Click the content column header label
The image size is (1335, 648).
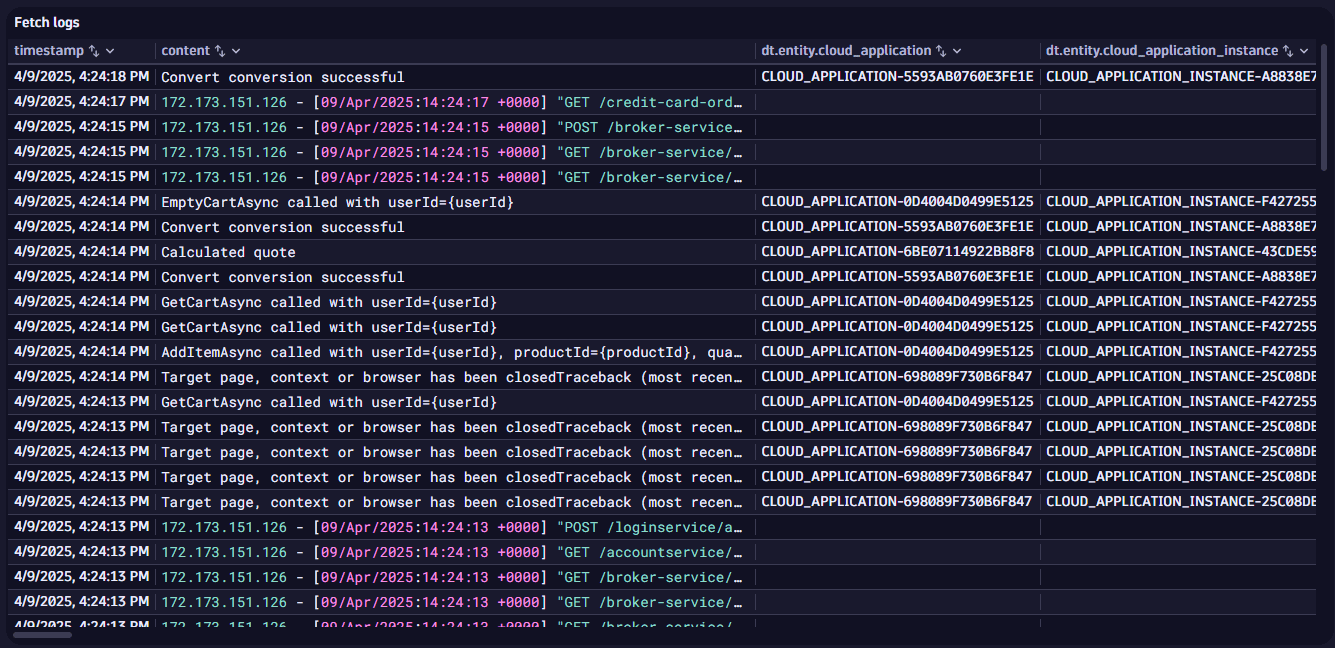point(186,51)
